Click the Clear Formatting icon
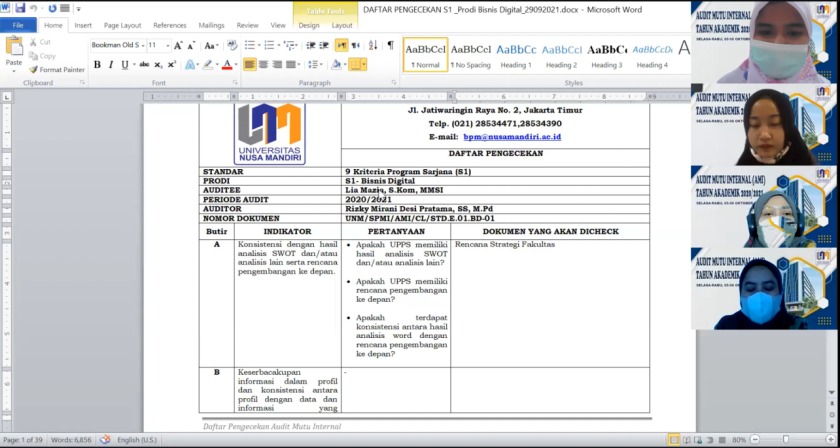This screenshot has width=840, height=448. [x=232, y=46]
